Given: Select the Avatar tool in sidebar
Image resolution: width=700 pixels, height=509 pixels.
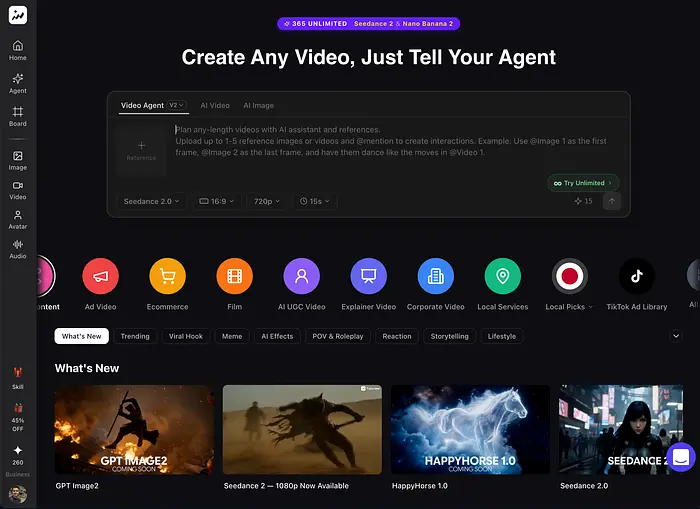Looking at the screenshot, I should pos(18,218).
